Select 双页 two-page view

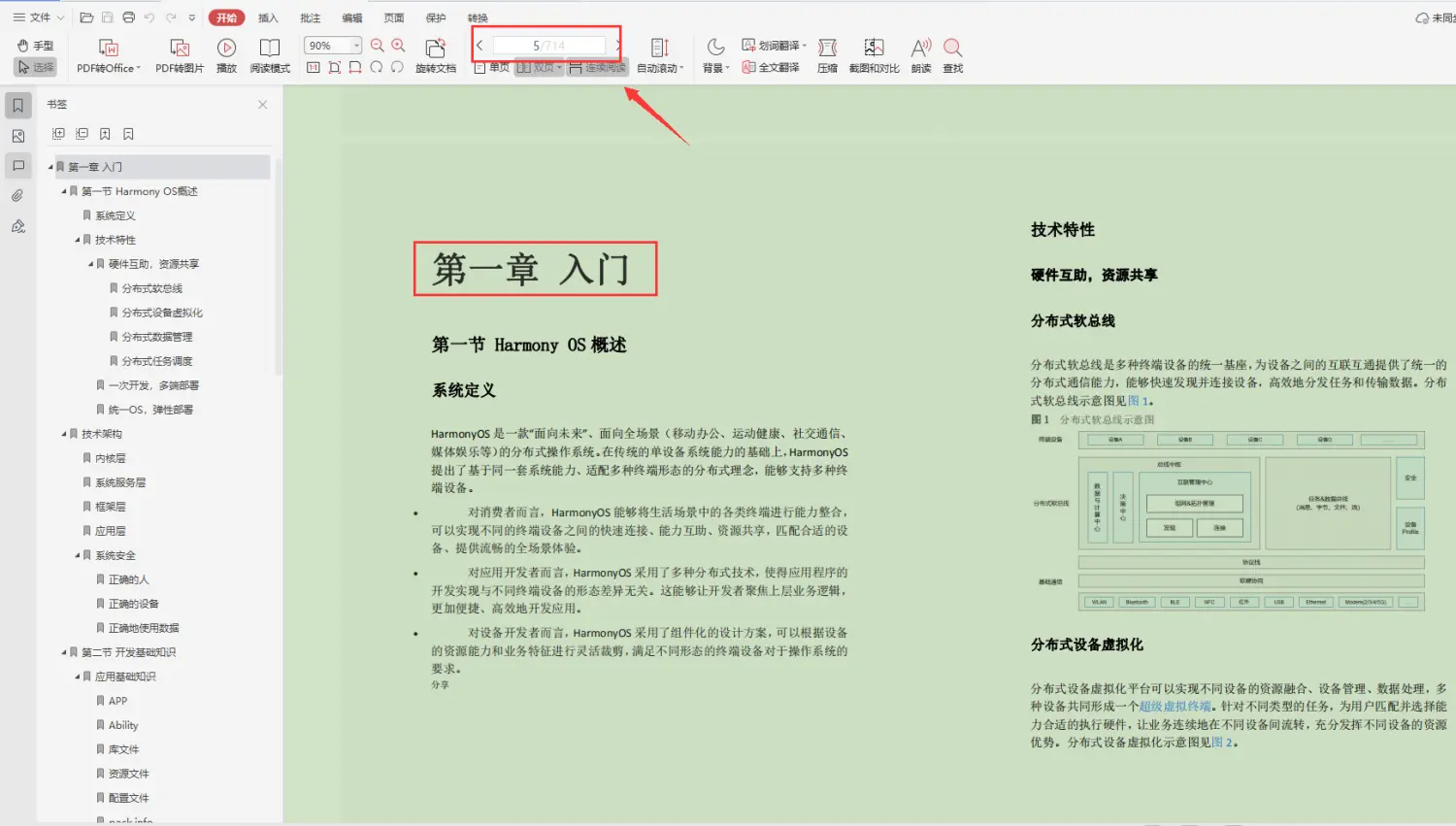pyautogui.click(x=539, y=67)
